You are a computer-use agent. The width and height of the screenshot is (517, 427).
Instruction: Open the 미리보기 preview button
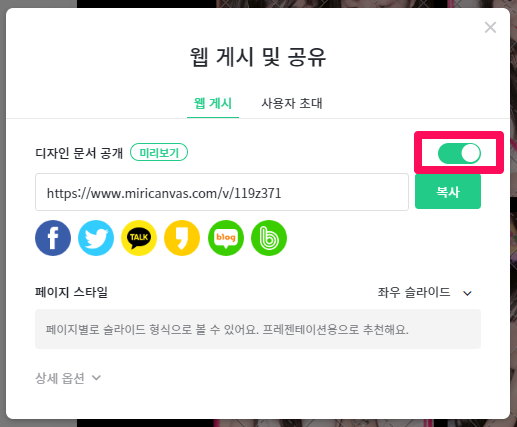(159, 153)
